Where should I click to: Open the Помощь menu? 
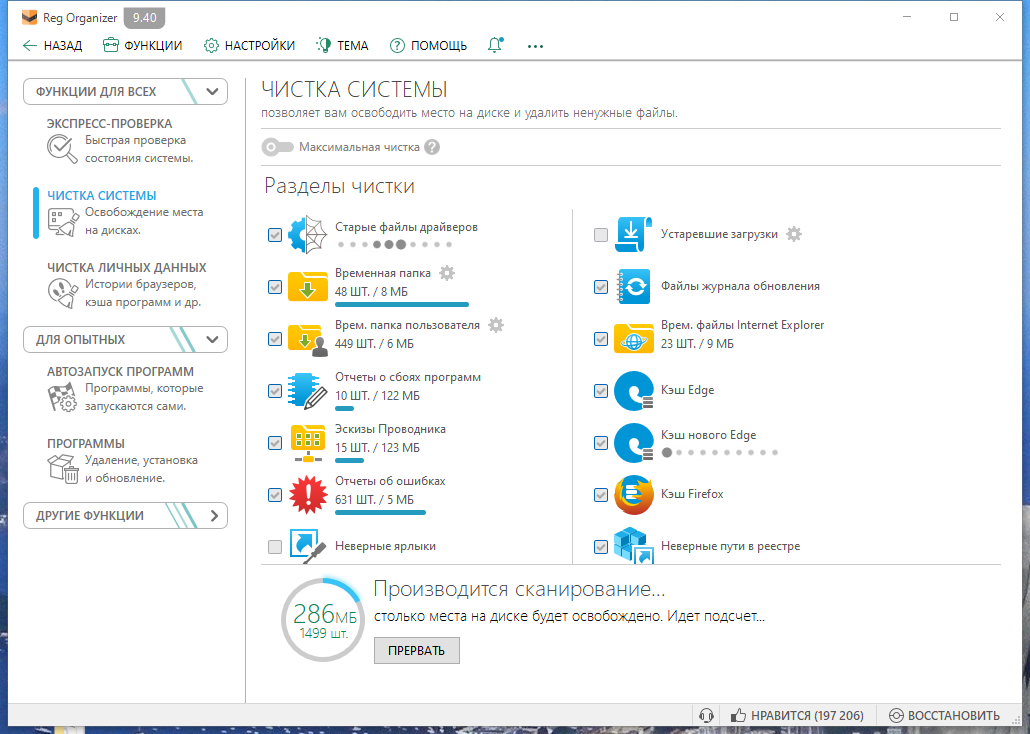428,45
